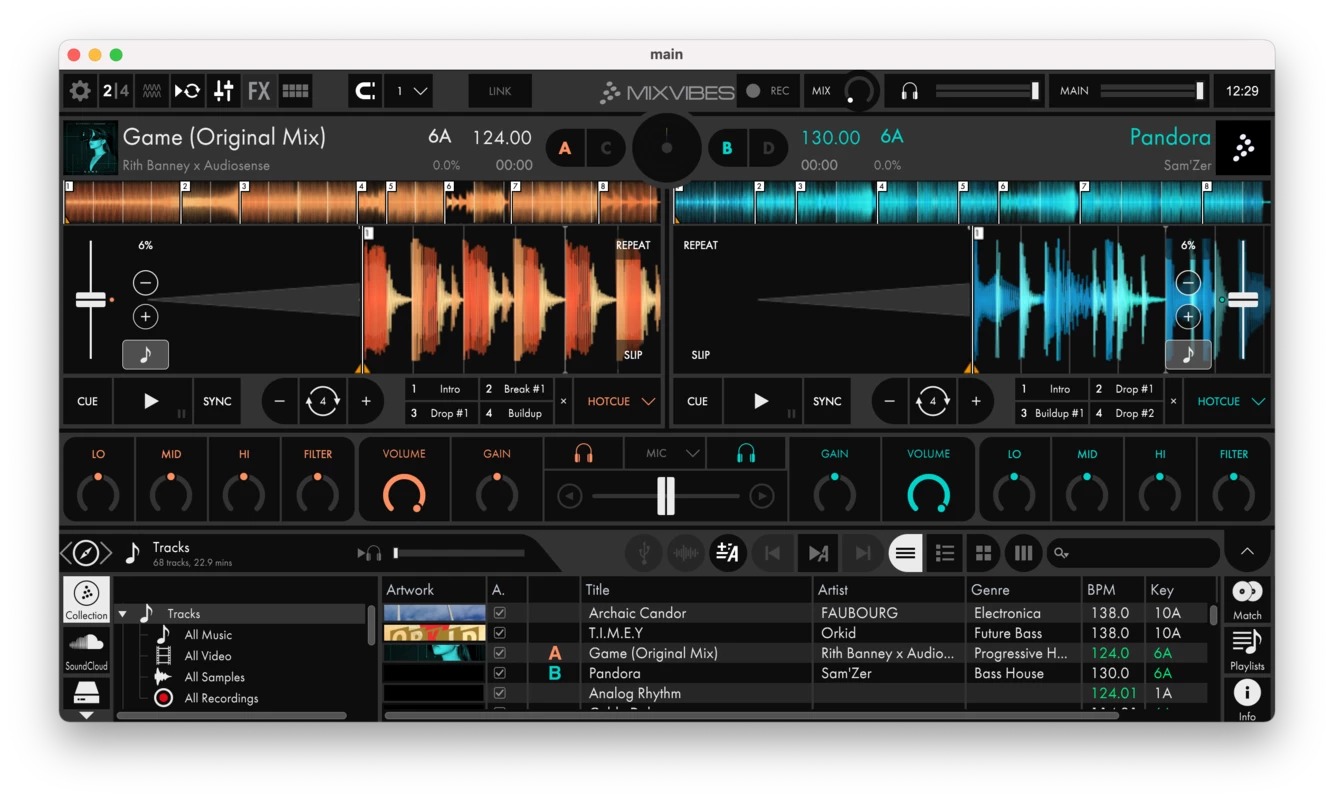Toggle the LINK button
The image size is (1334, 800).
[x=500, y=91]
